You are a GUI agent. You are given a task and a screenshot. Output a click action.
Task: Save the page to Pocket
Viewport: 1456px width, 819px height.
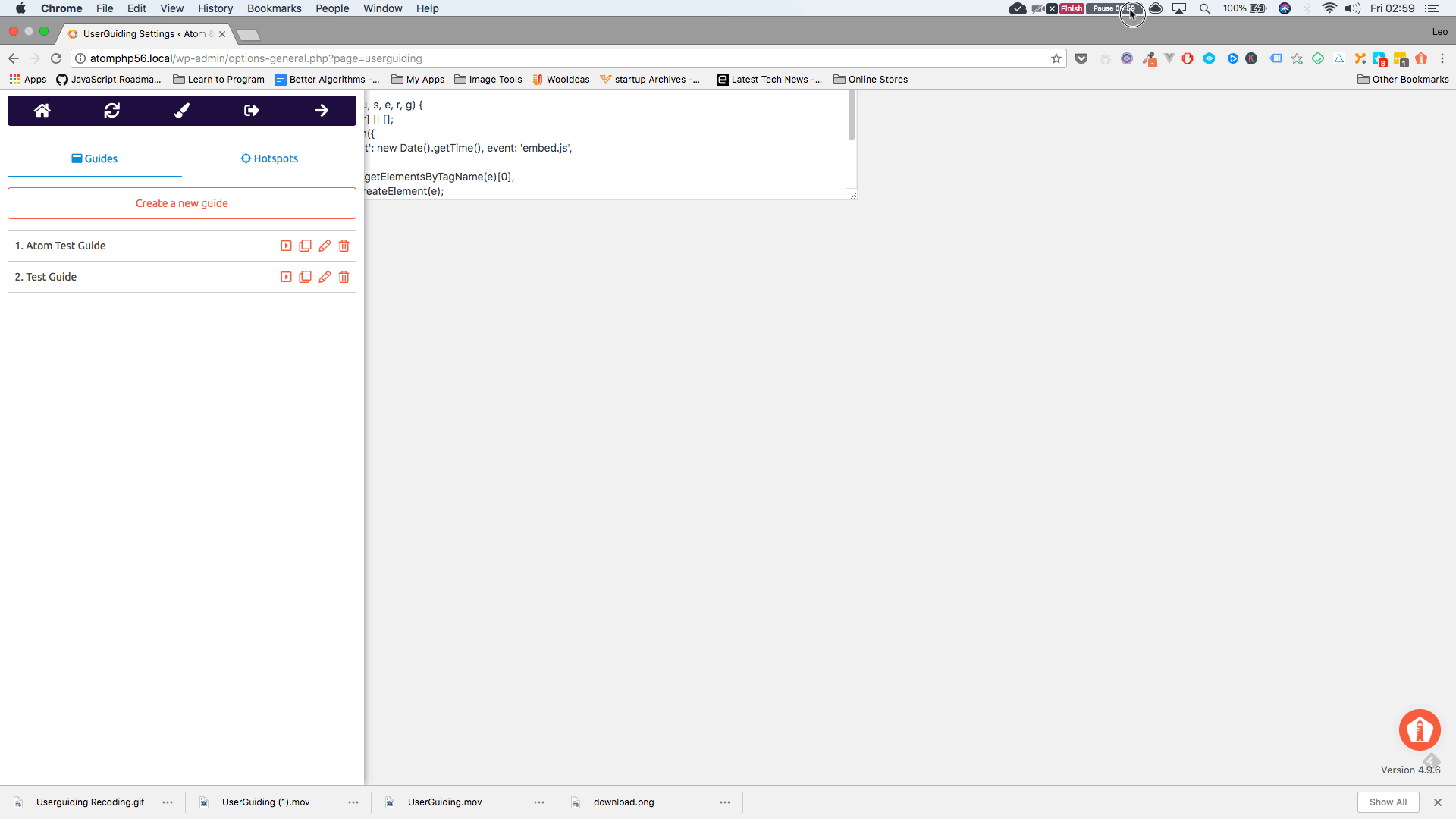point(1081,58)
